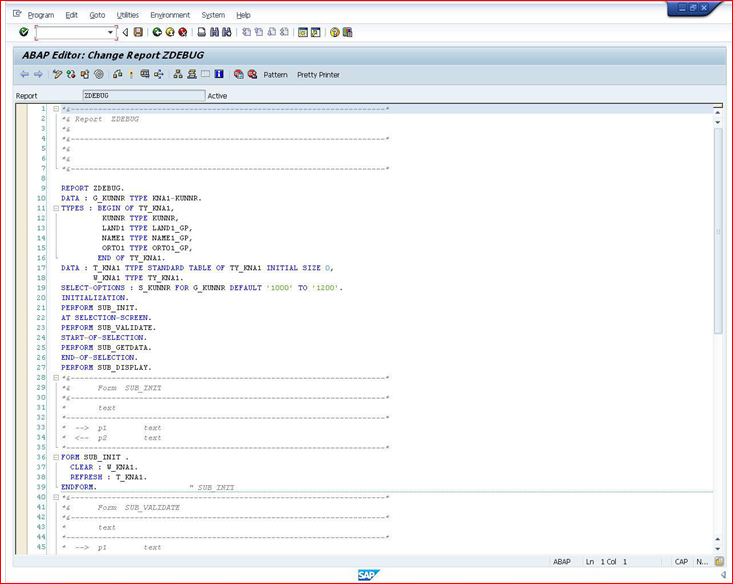The width and height of the screenshot is (733, 584).
Task: Open the Display Object List hierarchy icon
Action: (178, 74)
